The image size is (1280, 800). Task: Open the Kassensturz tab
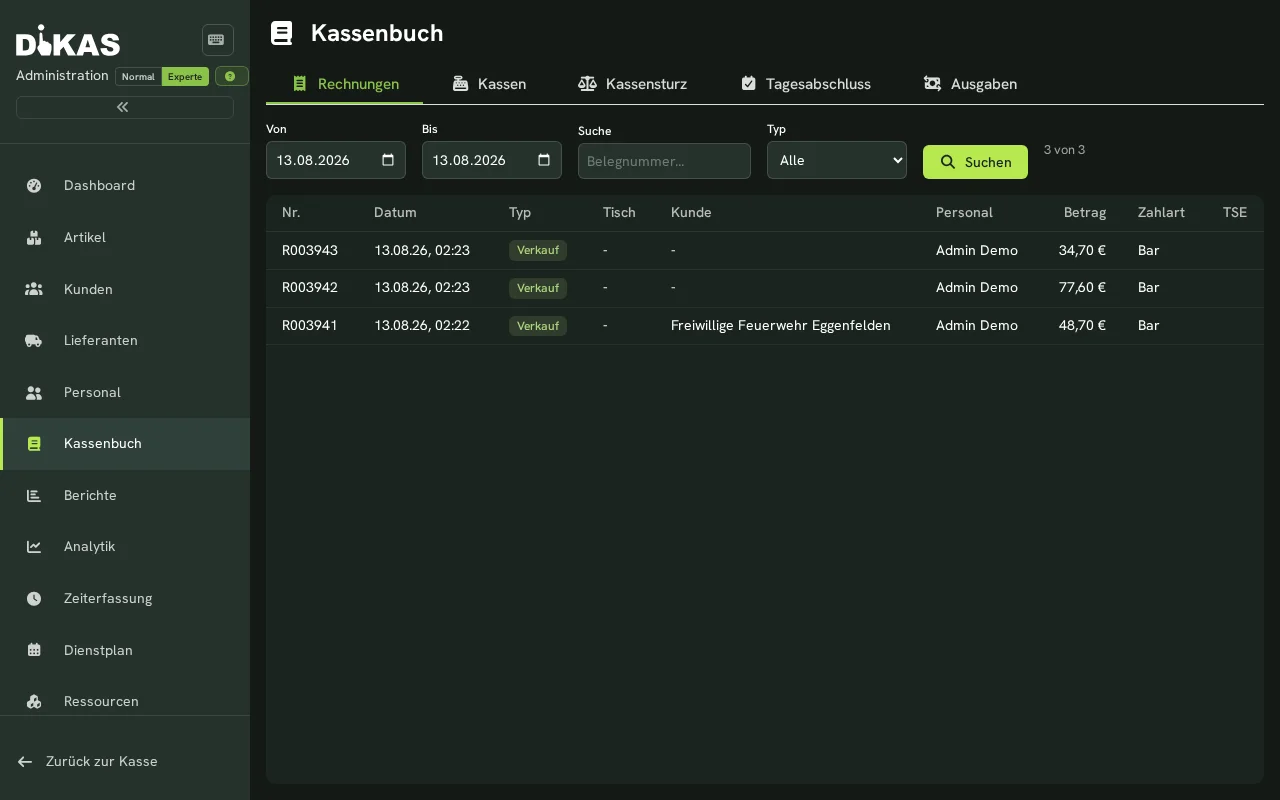point(632,84)
